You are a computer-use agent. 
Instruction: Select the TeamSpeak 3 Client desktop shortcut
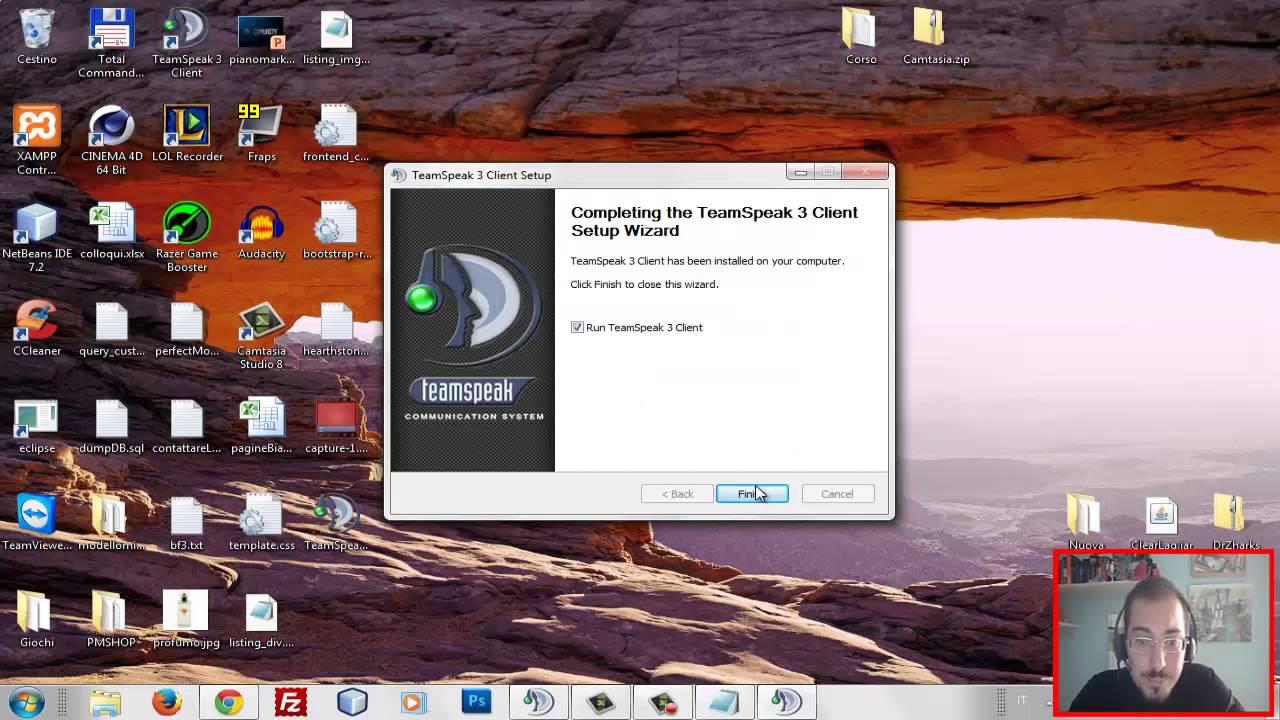click(x=186, y=44)
